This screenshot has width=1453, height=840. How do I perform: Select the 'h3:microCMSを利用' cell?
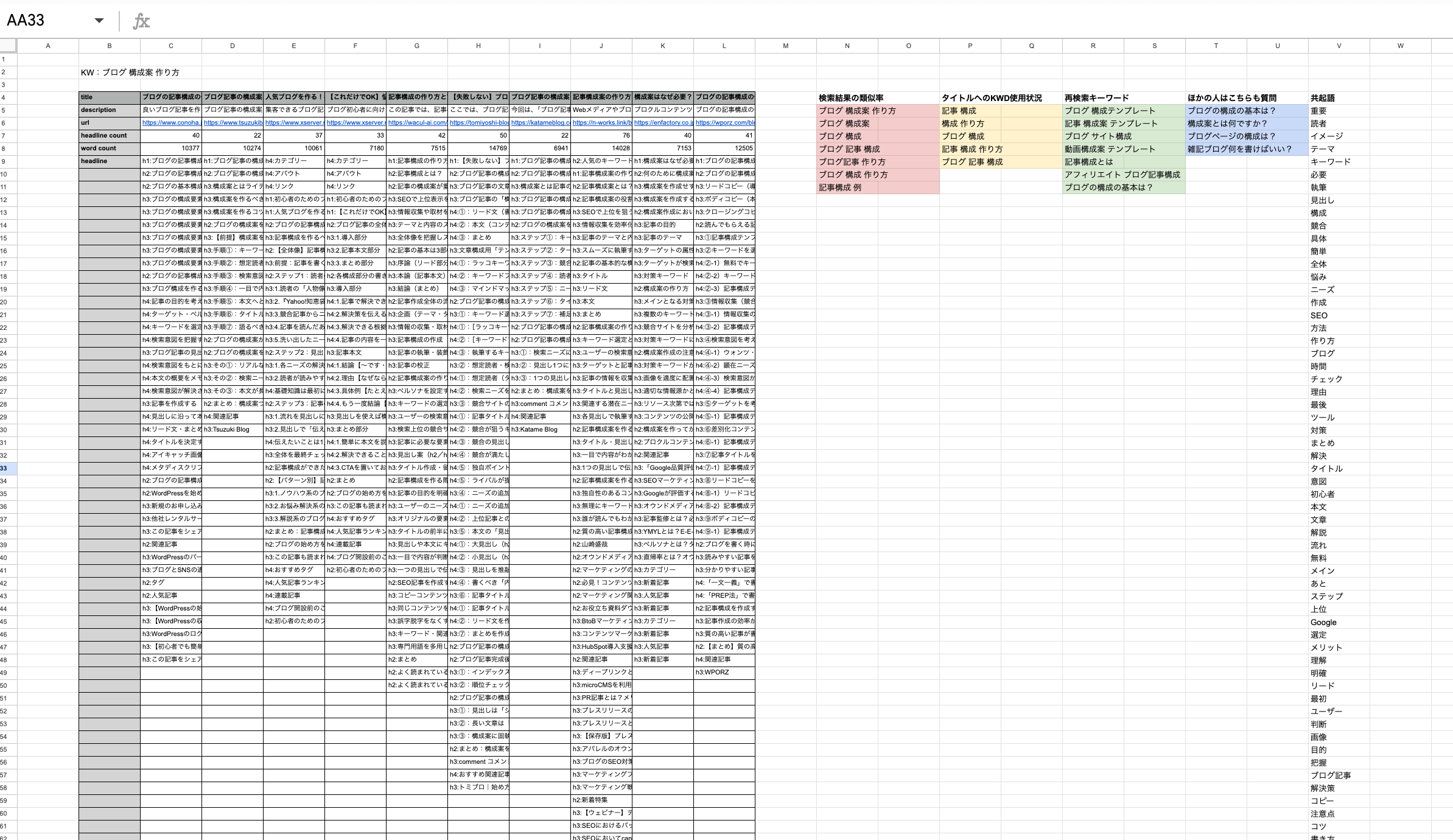pyautogui.click(x=601, y=685)
